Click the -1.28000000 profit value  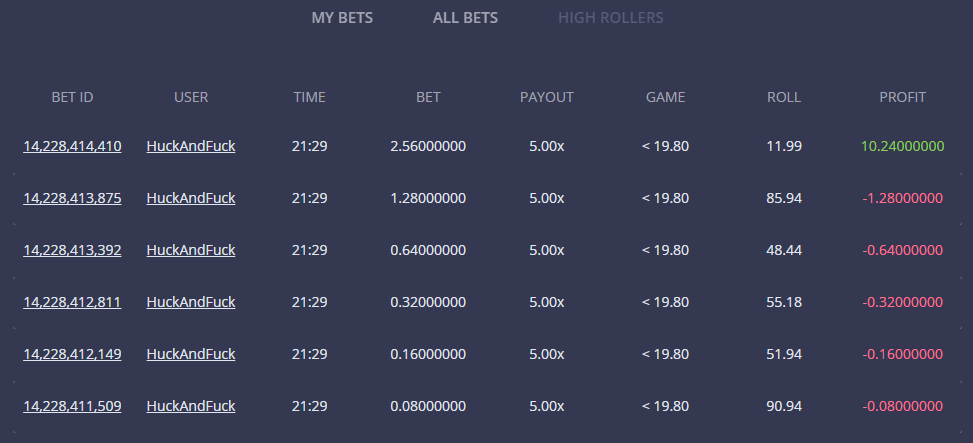point(902,199)
